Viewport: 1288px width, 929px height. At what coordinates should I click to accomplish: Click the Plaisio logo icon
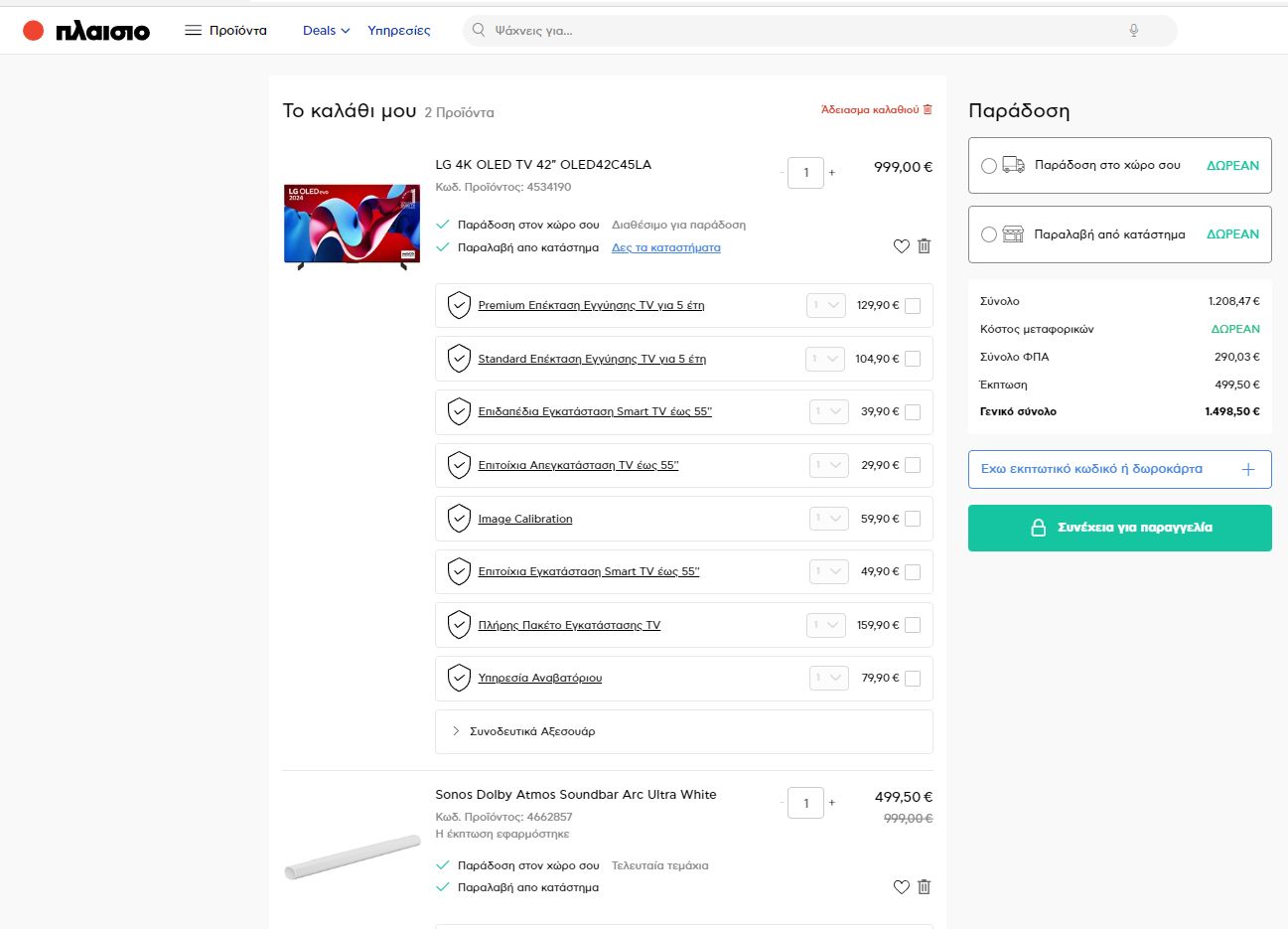34,31
